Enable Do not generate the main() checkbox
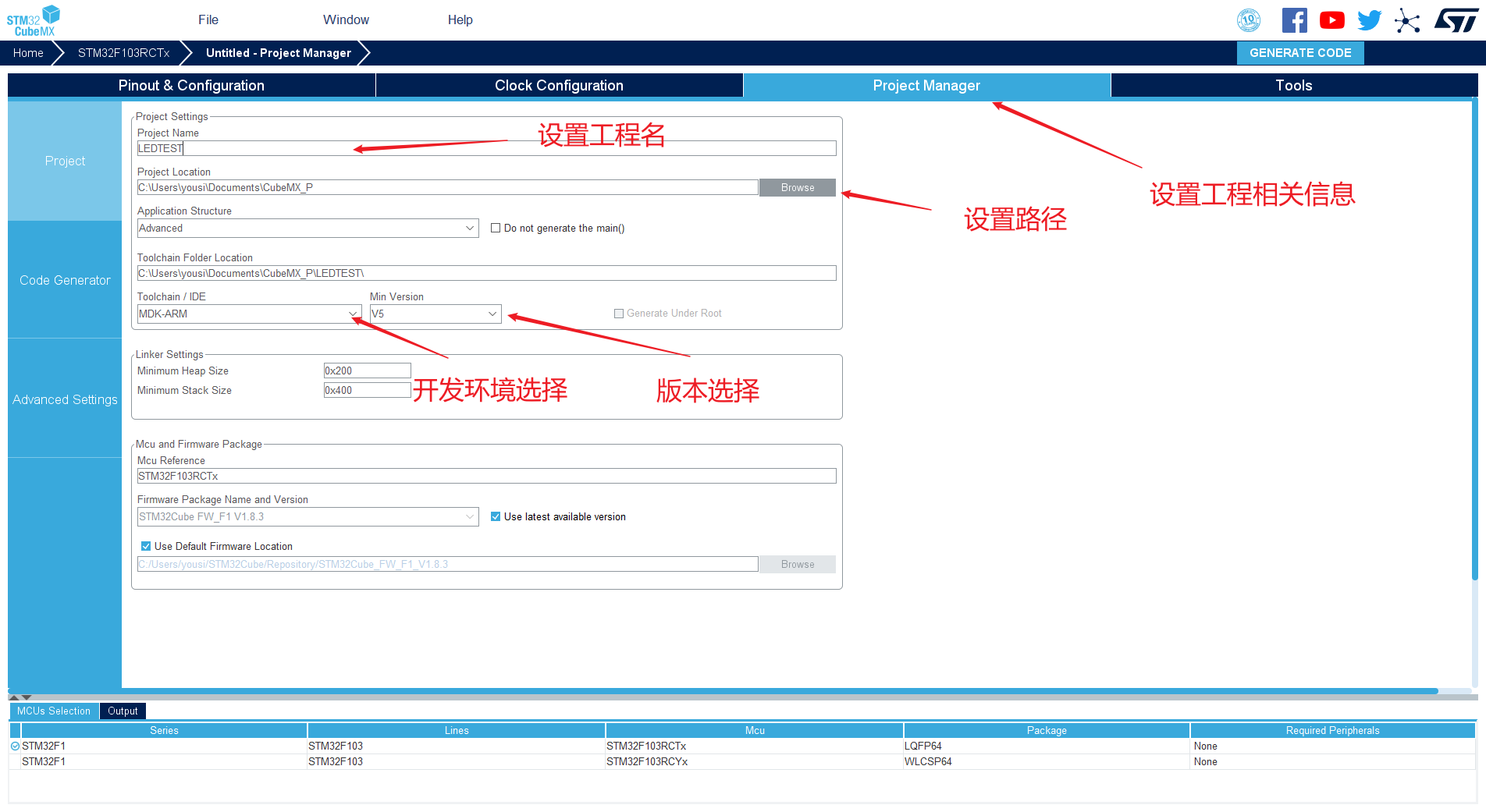1486x812 pixels. tap(496, 228)
